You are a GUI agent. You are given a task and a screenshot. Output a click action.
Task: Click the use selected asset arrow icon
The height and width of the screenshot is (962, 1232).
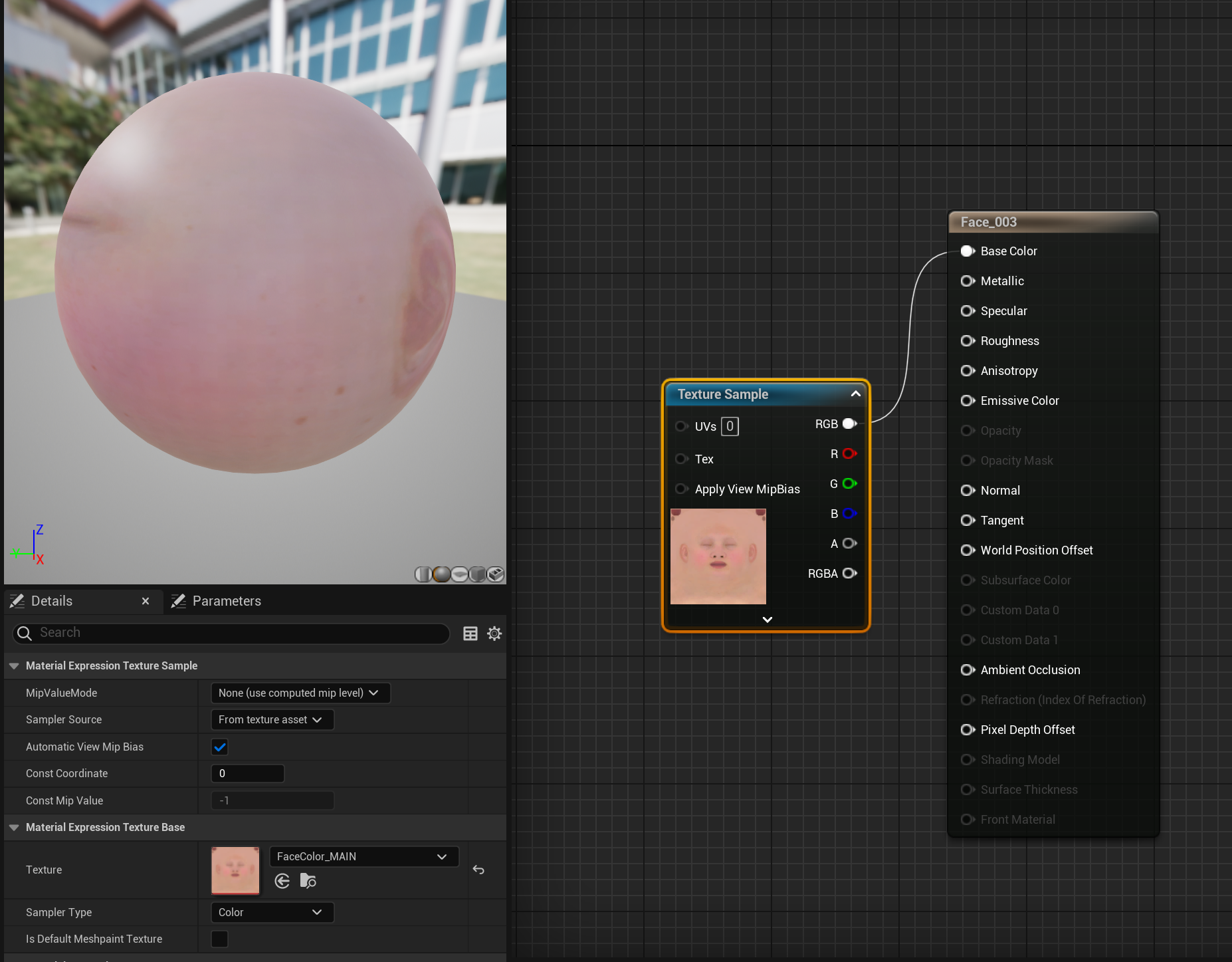coord(282,881)
